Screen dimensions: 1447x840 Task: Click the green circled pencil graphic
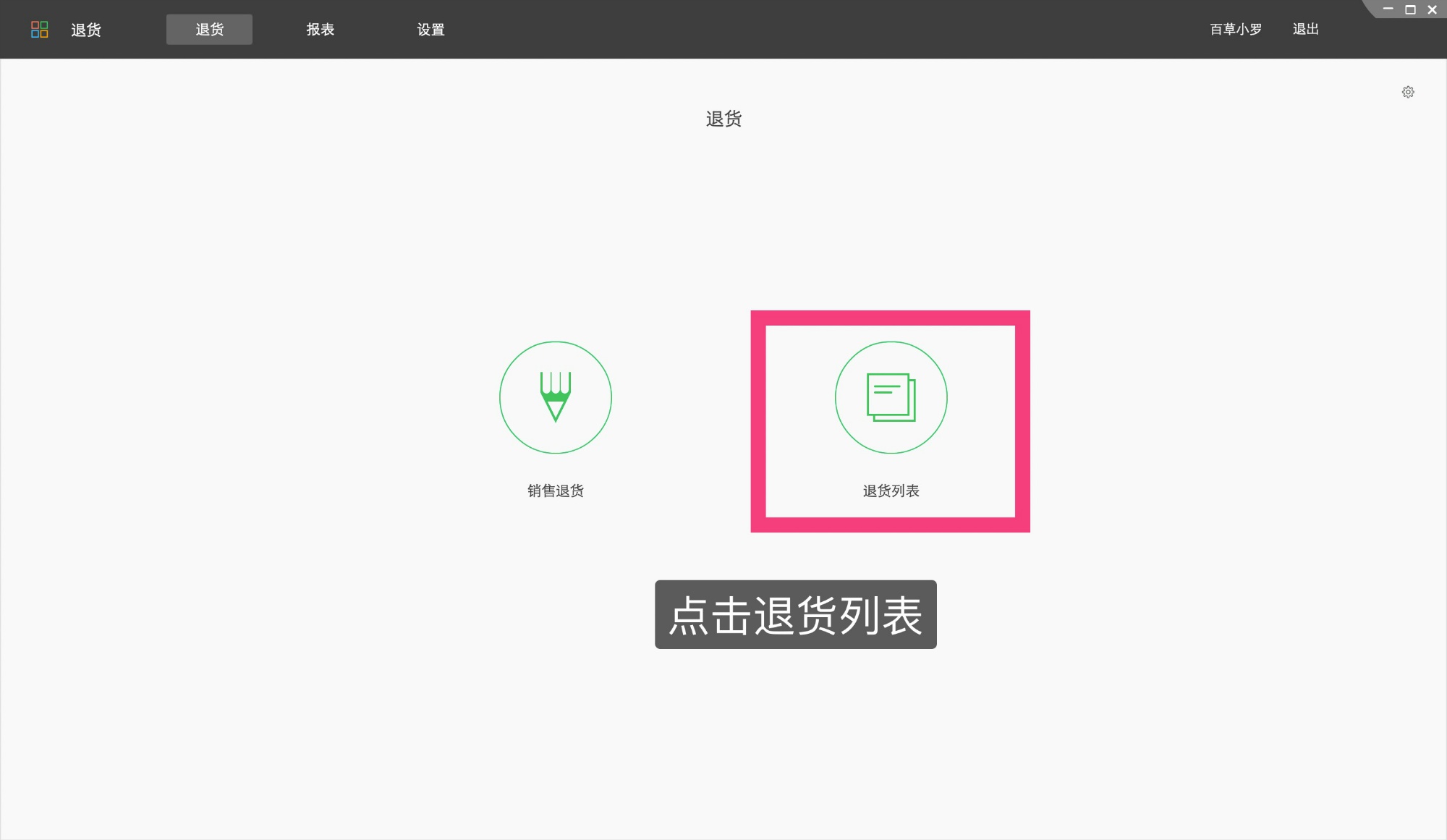click(555, 398)
